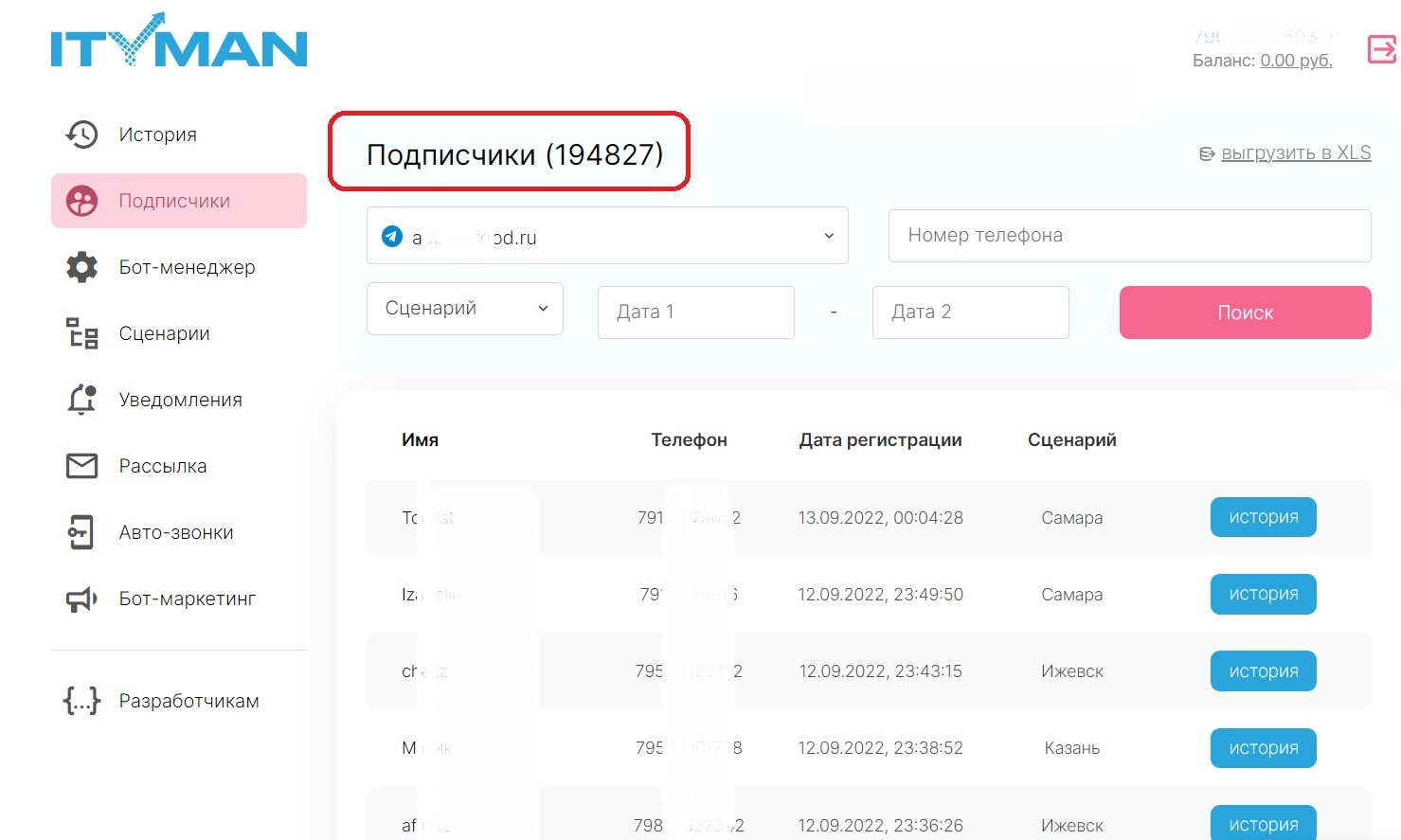Open Разработчикам menu entry
1401x840 pixels.
click(189, 701)
